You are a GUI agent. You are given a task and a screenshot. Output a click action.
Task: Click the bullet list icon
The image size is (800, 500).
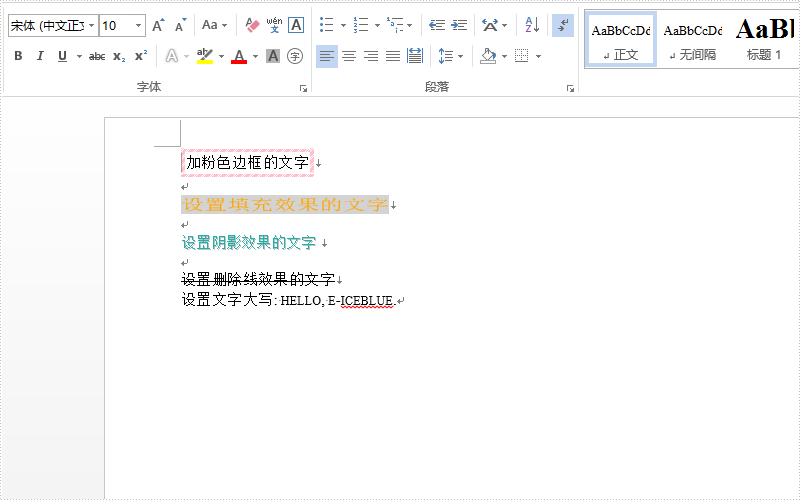pos(327,25)
